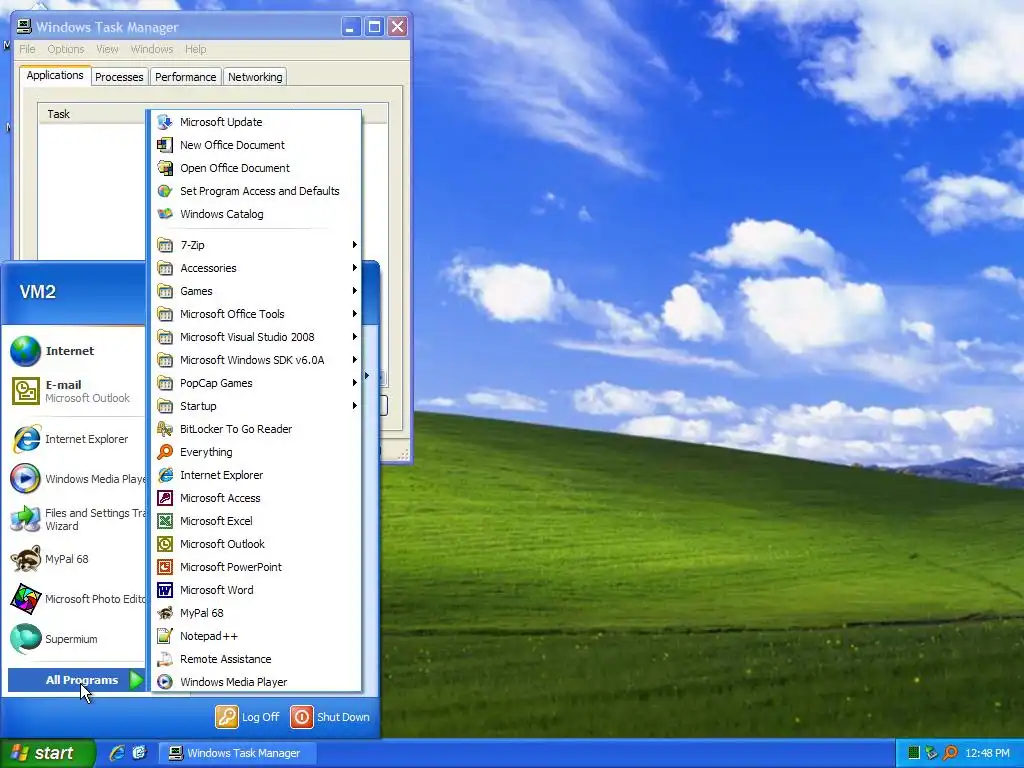Switch to the Networking tab

(x=255, y=77)
